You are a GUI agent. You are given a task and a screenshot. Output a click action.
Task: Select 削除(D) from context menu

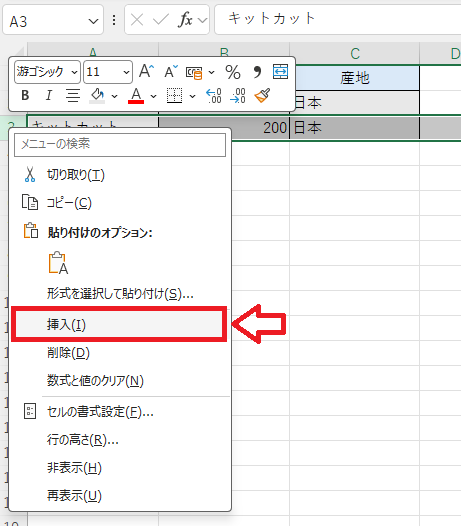pyautogui.click(x=120, y=353)
